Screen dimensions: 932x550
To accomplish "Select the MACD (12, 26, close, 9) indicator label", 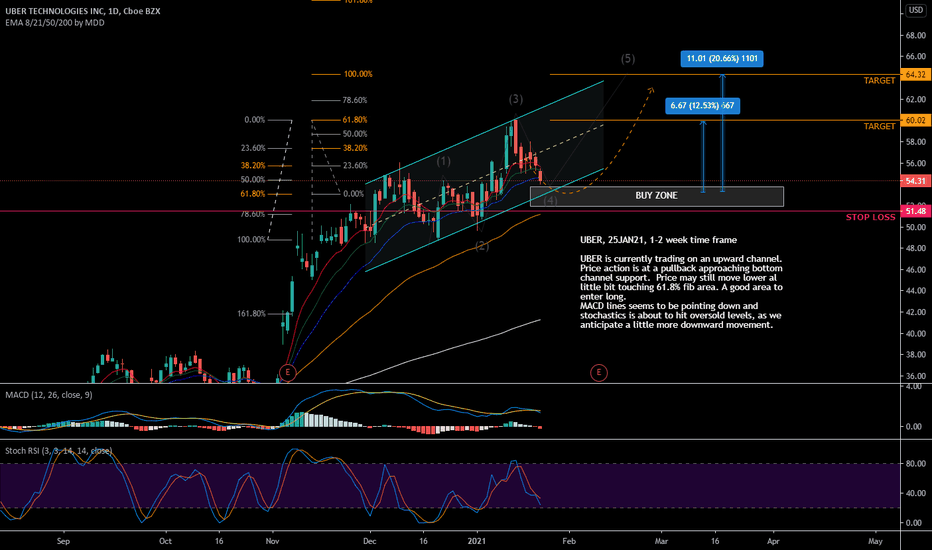I will click(x=49, y=395).
